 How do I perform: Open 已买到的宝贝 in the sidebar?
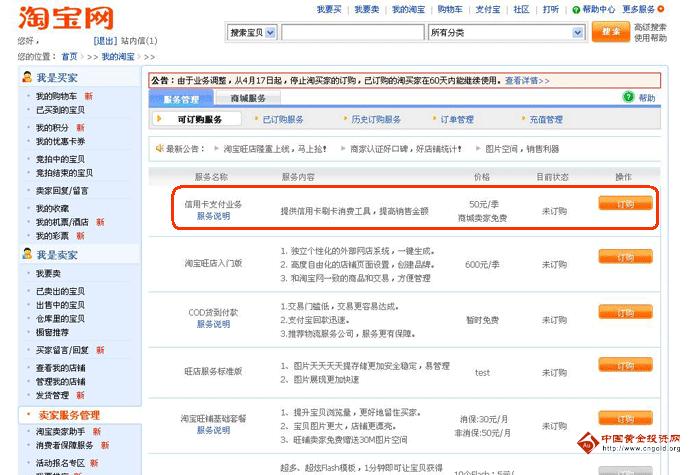(x=60, y=109)
